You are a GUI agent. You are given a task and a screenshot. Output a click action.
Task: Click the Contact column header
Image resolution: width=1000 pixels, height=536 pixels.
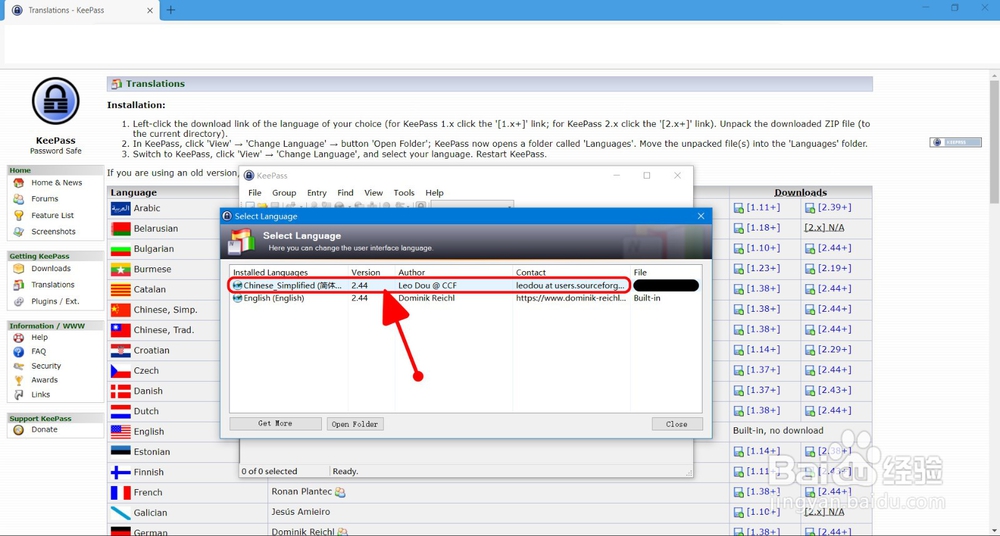[x=571, y=272]
